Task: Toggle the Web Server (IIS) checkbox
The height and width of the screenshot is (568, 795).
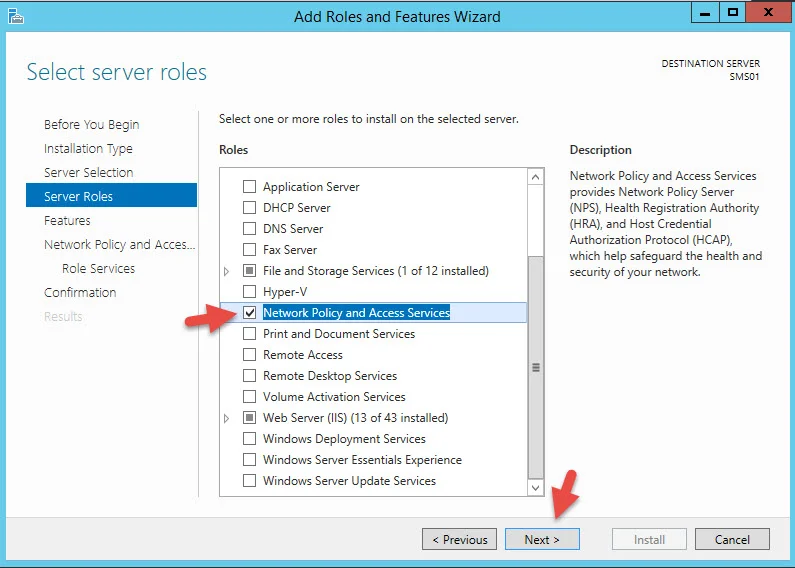Action: click(x=249, y=417)
